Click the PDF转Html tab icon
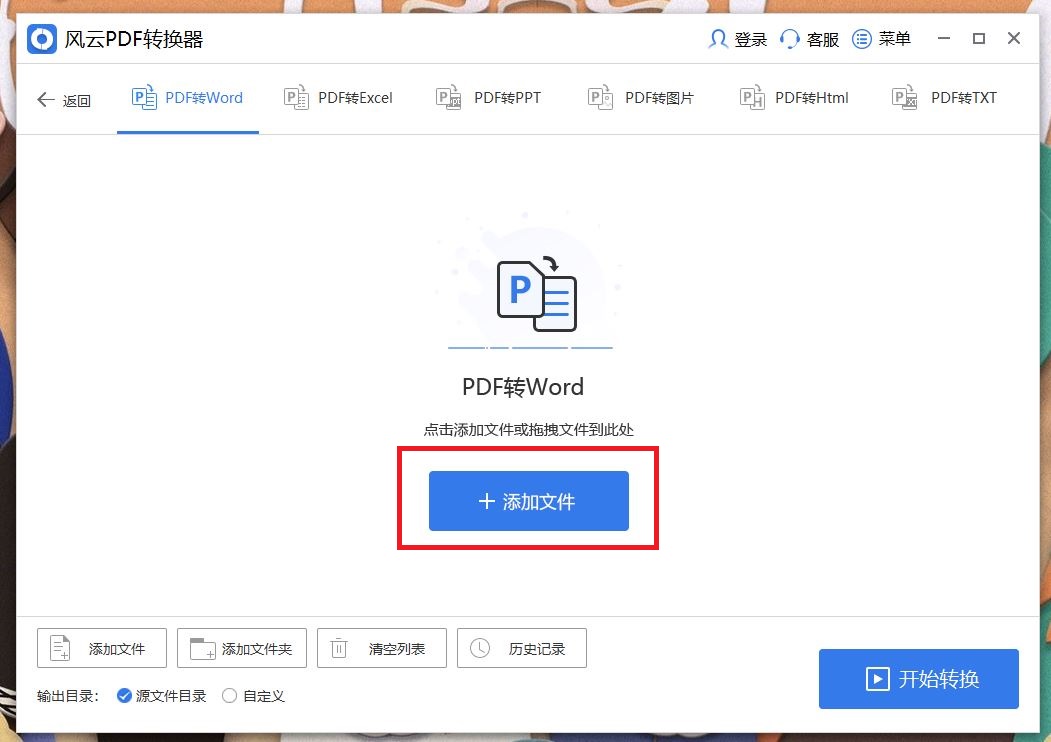Viewport: 1051px width, 742px height. [752, 98]
